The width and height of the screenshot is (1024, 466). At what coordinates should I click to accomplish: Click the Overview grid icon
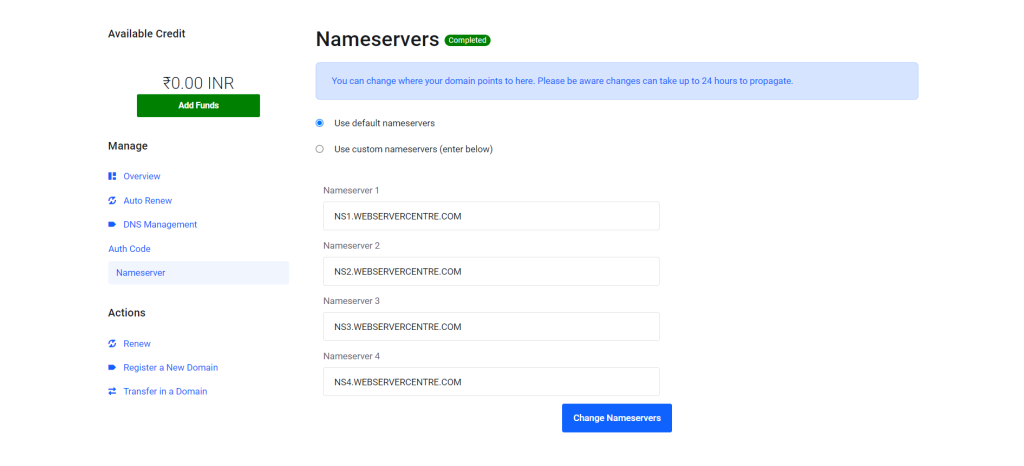point(112,176)
